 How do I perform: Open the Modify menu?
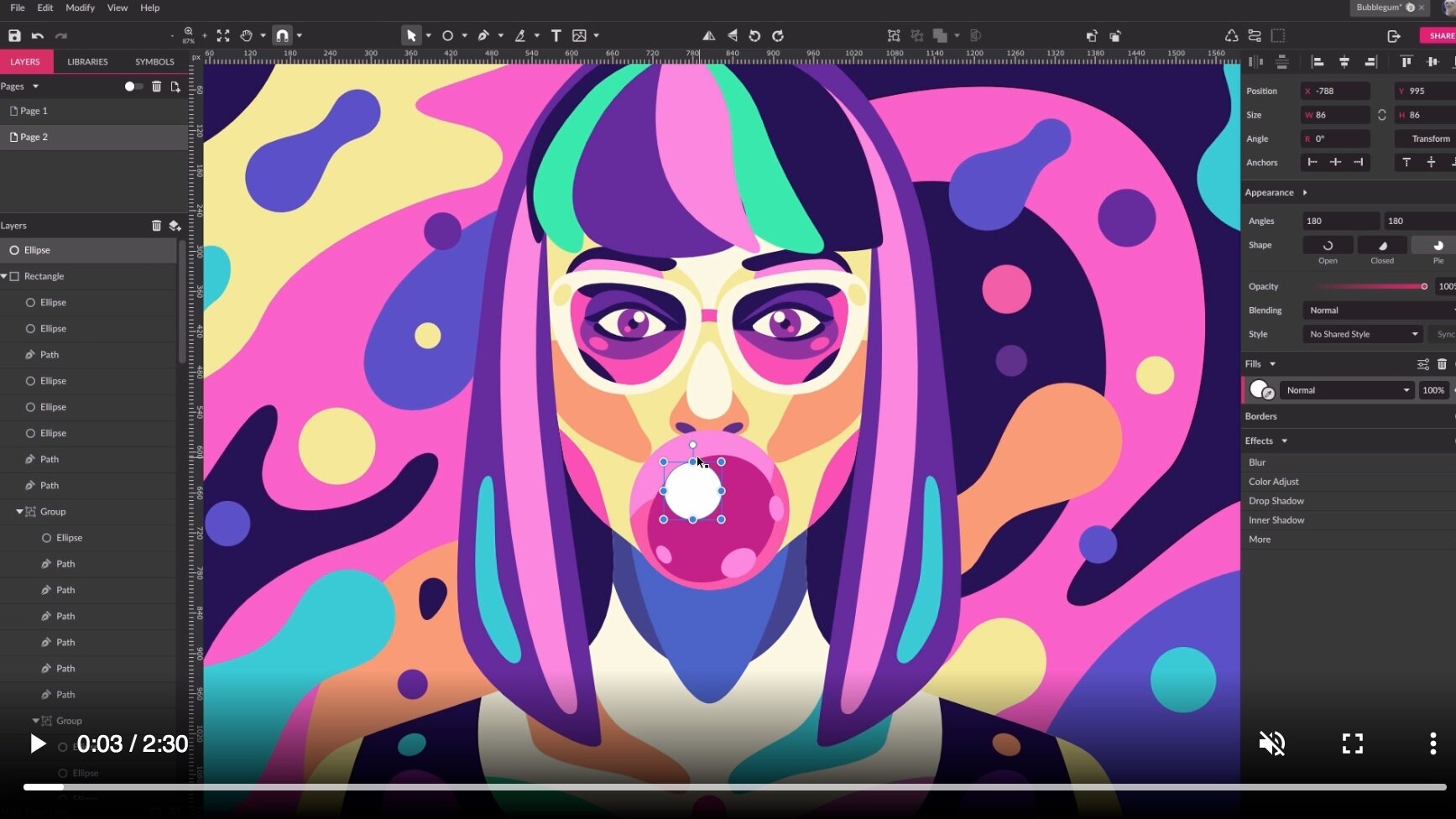(80, 8)
